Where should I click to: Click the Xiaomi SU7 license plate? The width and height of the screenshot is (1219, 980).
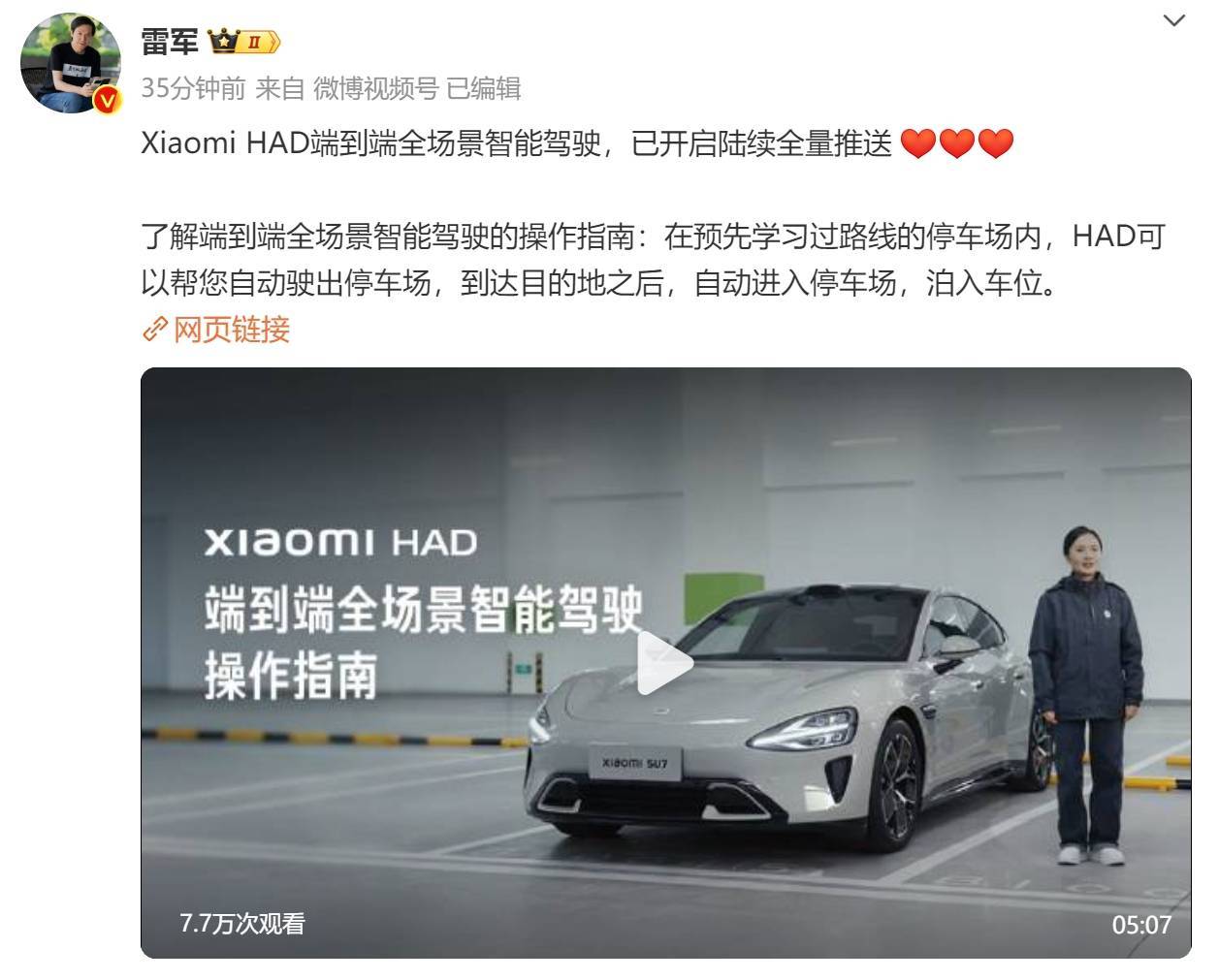(634, 763)
